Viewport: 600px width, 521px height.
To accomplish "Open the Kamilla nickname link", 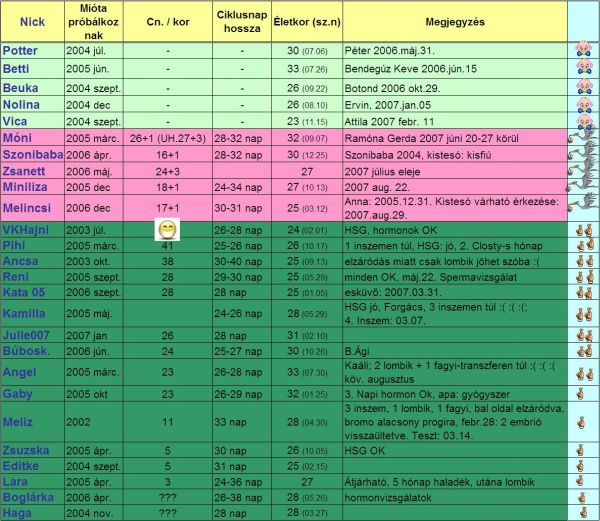I will 24,313.
